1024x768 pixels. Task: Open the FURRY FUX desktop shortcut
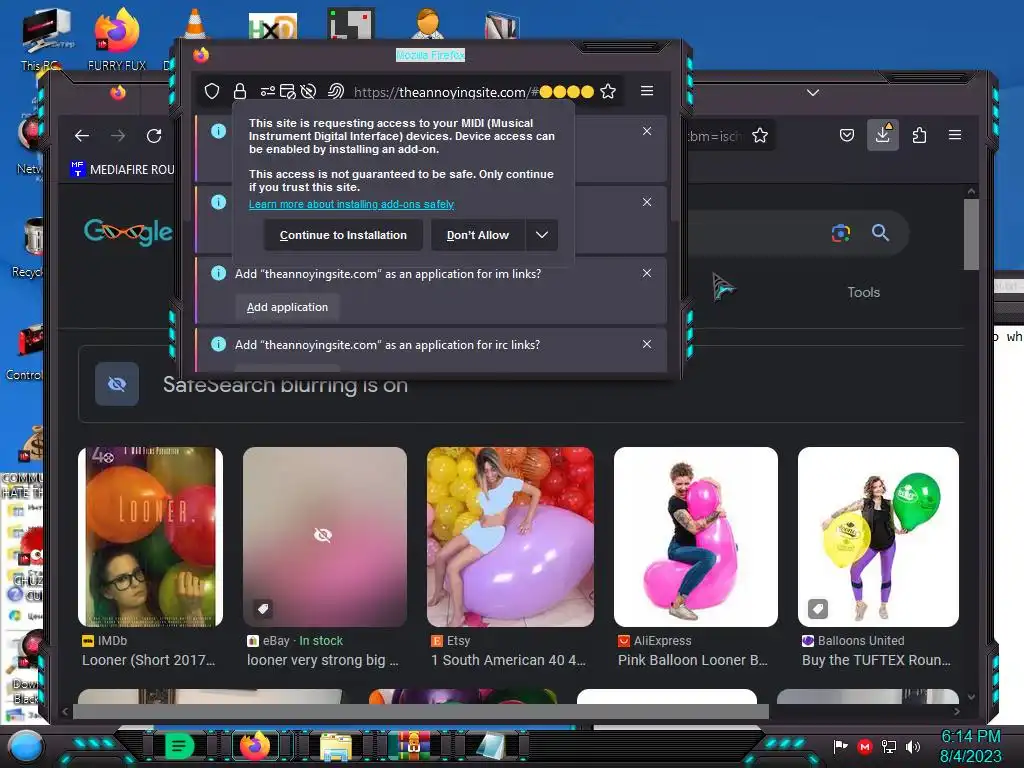pos(116,38)
